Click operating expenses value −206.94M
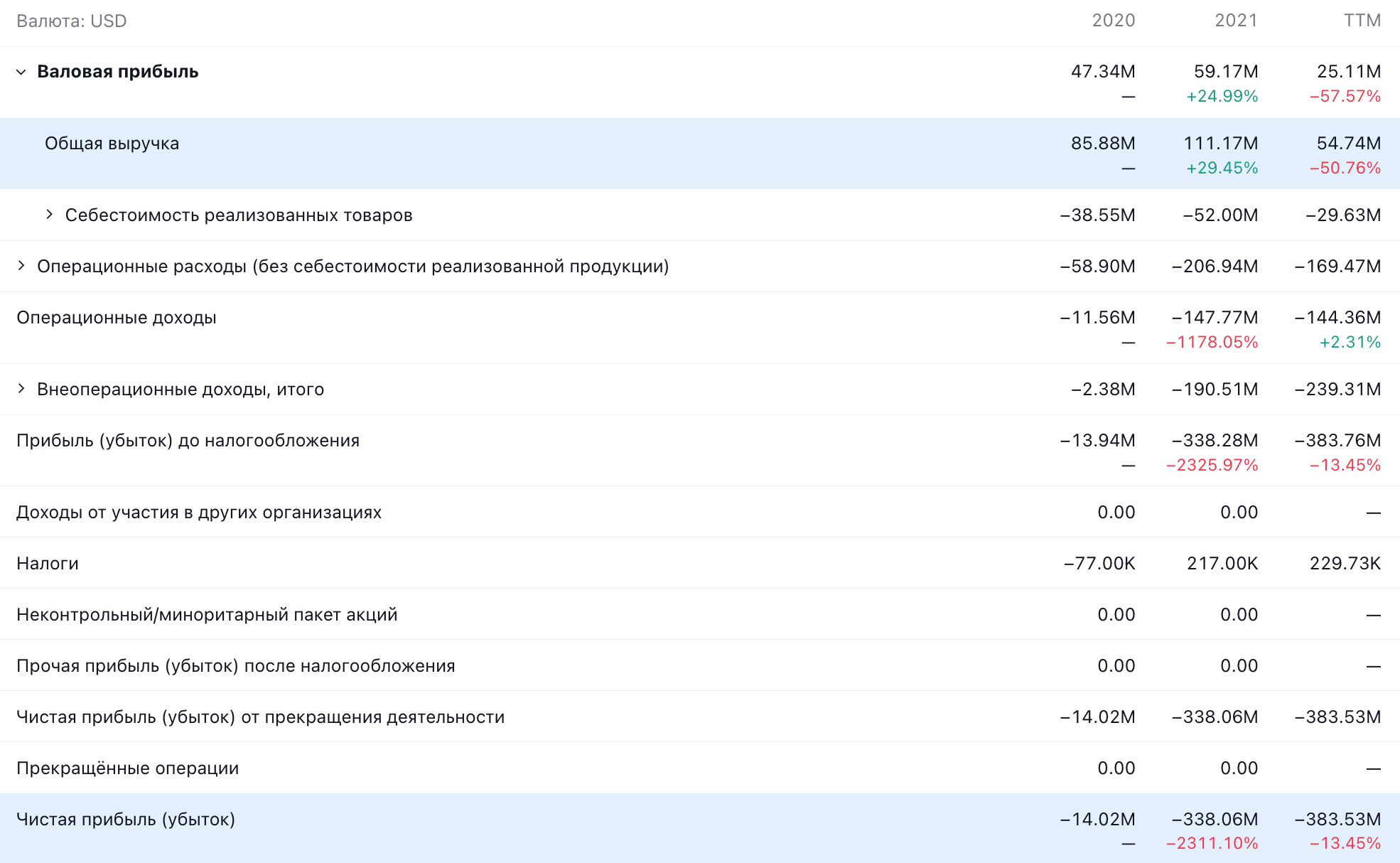 point(1215,267)
